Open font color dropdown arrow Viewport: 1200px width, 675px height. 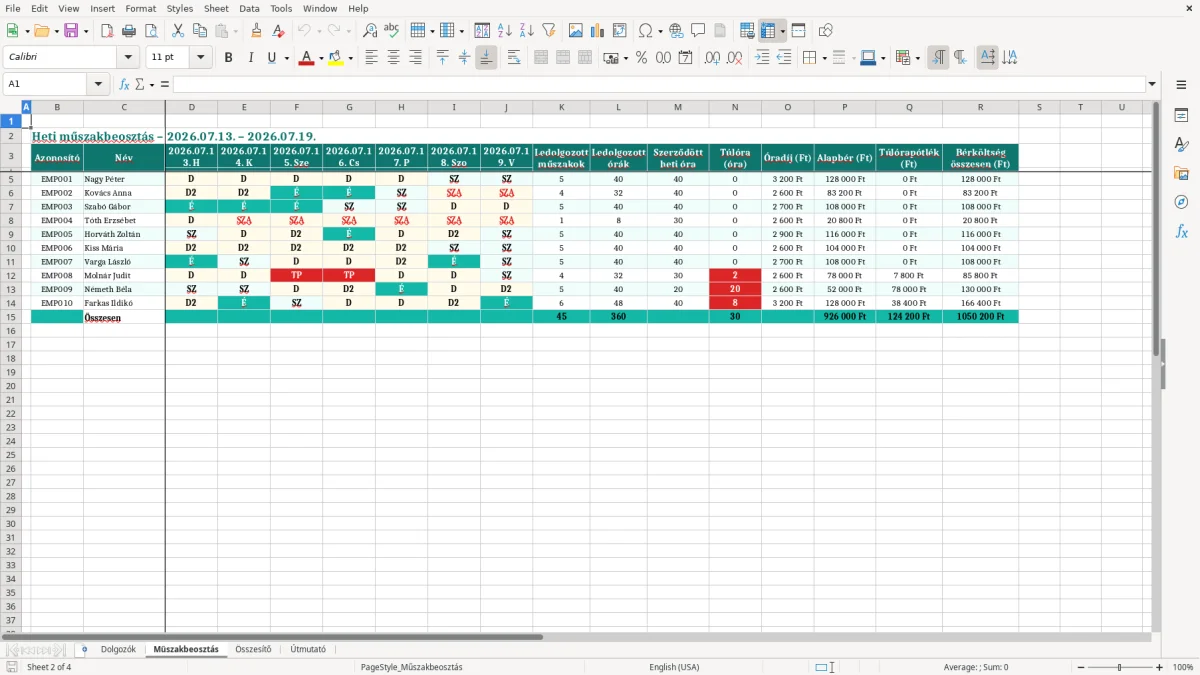point(320,58)
